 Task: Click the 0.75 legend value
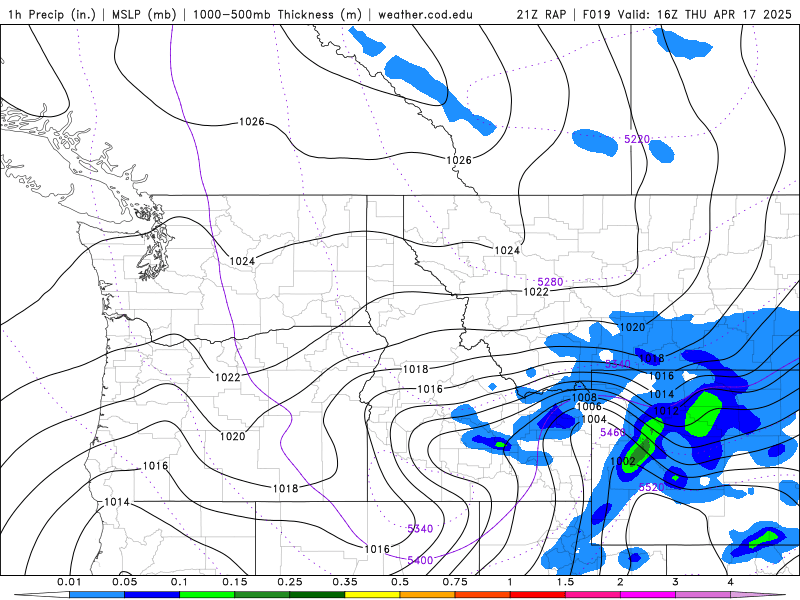click(455, 582)
